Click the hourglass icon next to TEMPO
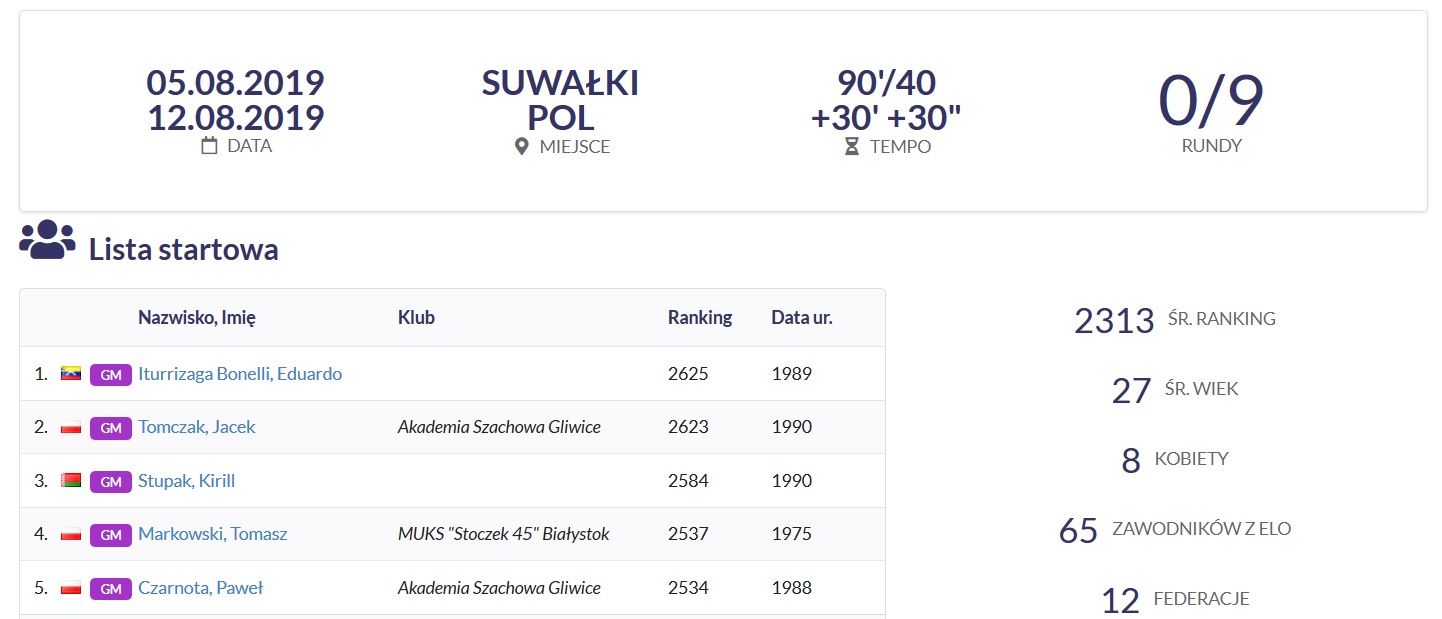The image size is (1442, 619). tap(852, 147)
